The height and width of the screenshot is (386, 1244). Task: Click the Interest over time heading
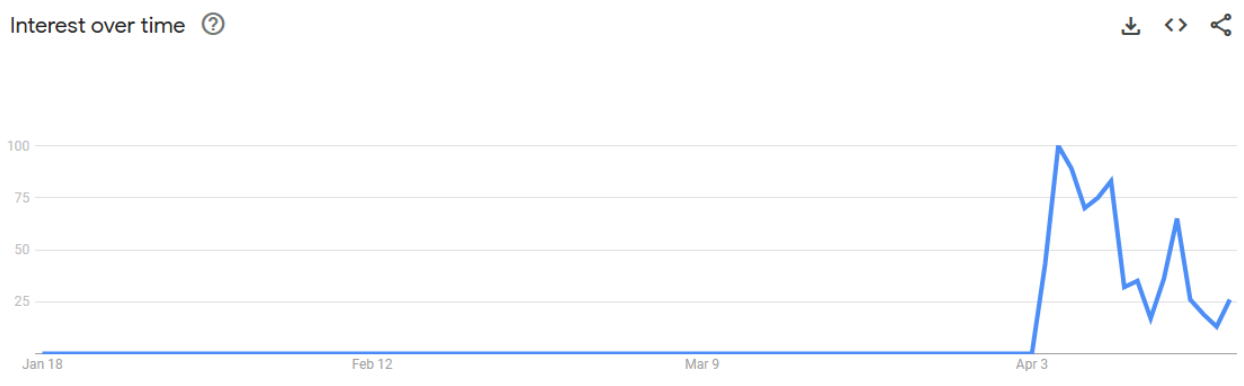(97, 26)
